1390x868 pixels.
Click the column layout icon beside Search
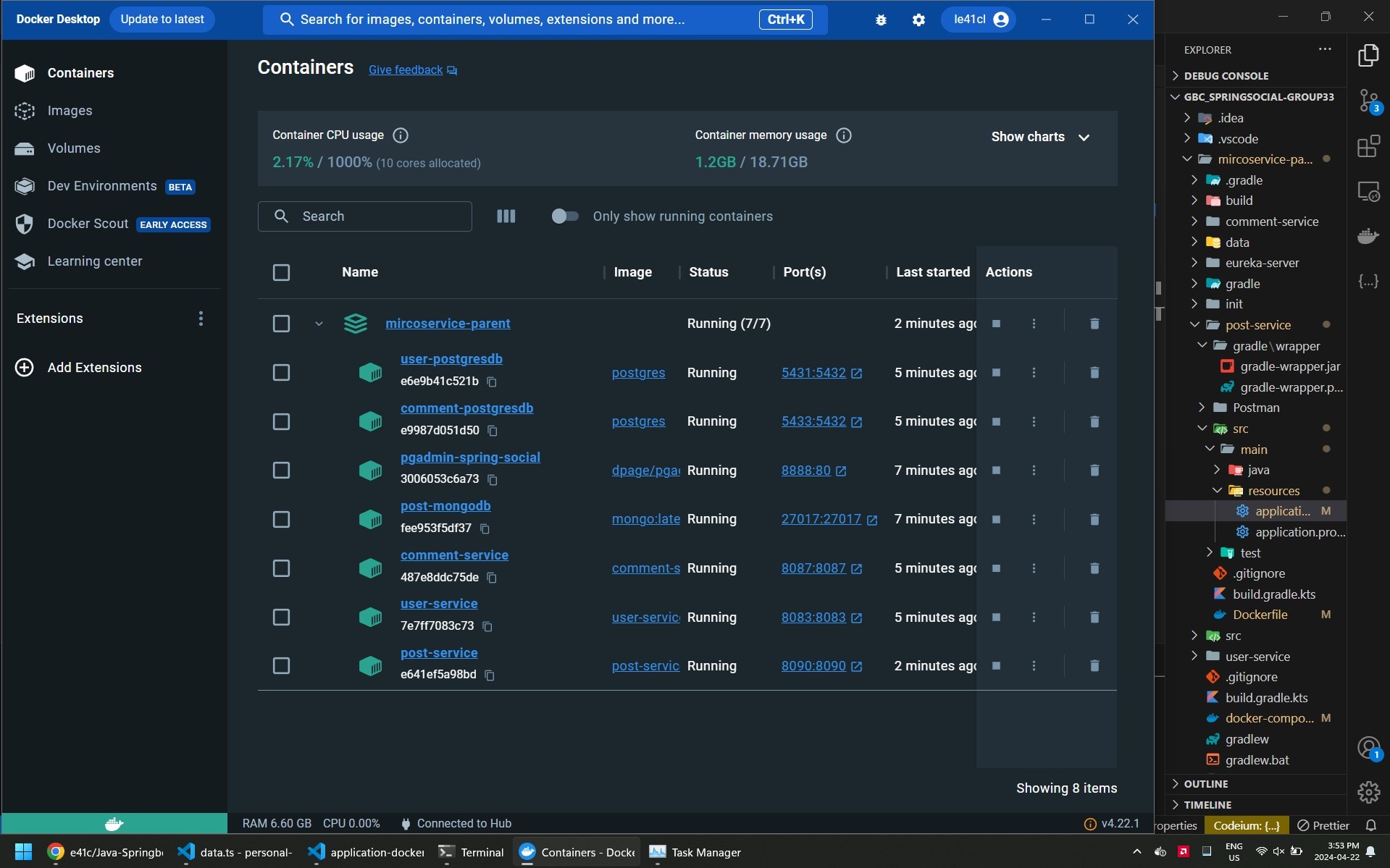pos(506,216)
